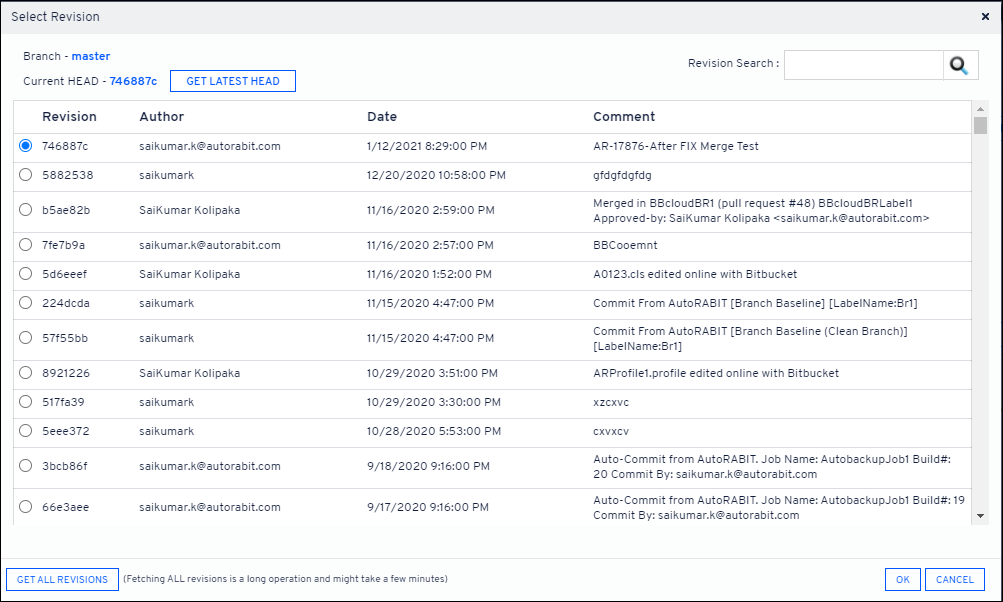Pick revision 7fe7b9a radio option

click(x=25, y=245)
